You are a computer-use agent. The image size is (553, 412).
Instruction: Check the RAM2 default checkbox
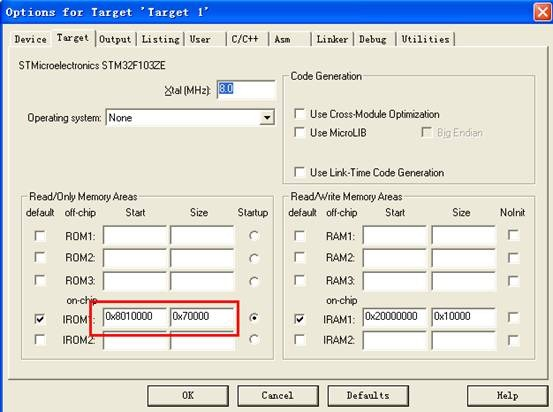[x=299, y=257]
